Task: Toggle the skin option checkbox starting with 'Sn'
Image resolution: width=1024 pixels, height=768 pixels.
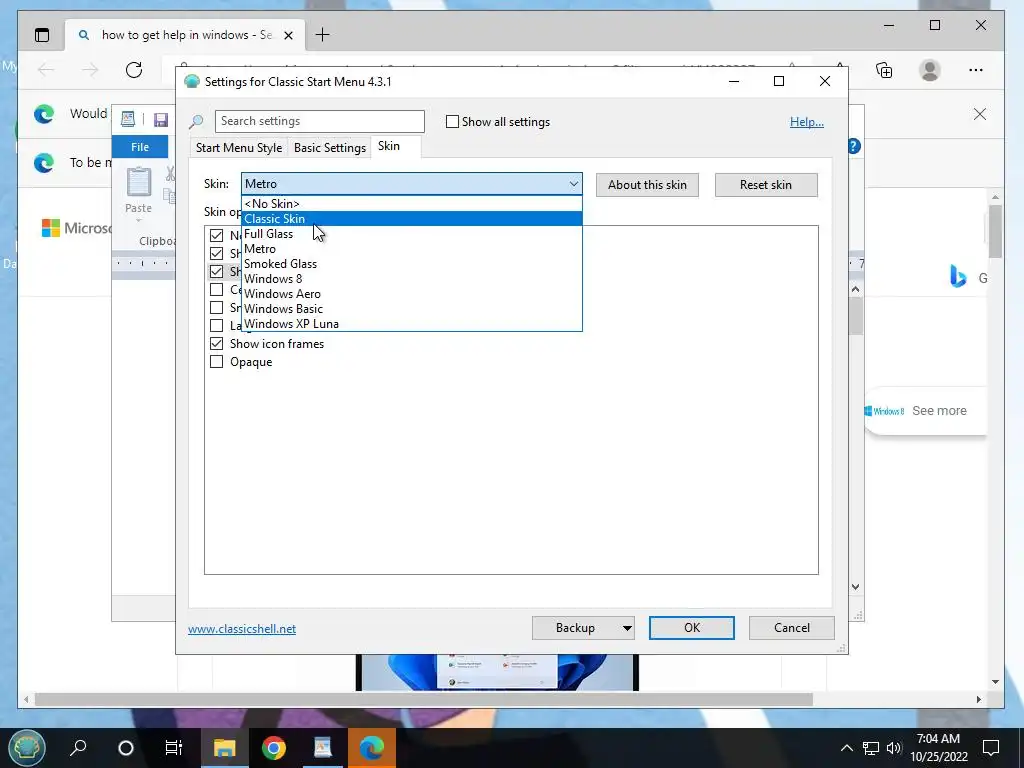Action: [216, 307]
